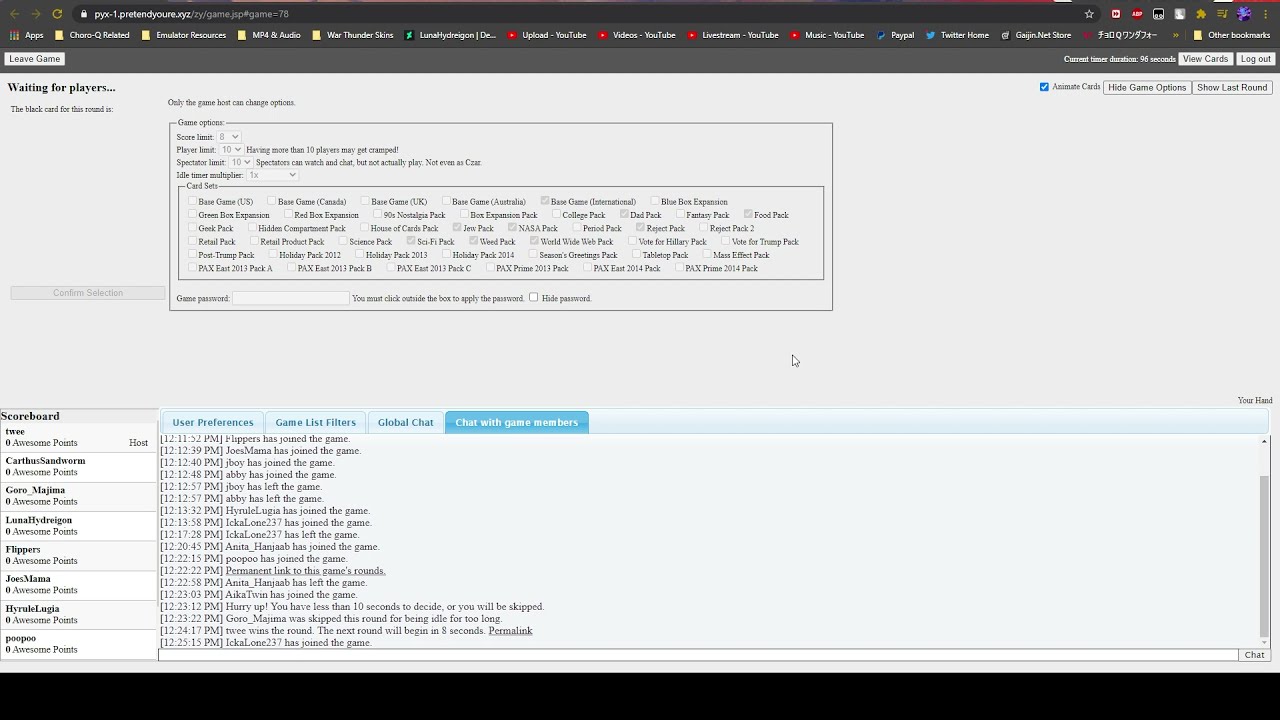
Task: Open the Videos - YouTube bookmark
Action: [x=637, y=35]
